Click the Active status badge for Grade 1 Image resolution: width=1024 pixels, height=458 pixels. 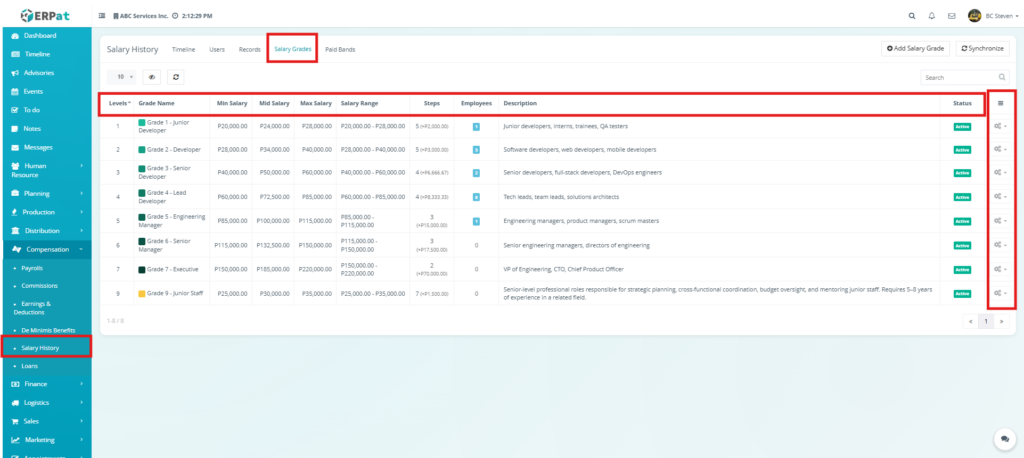[x=962, y=126]
